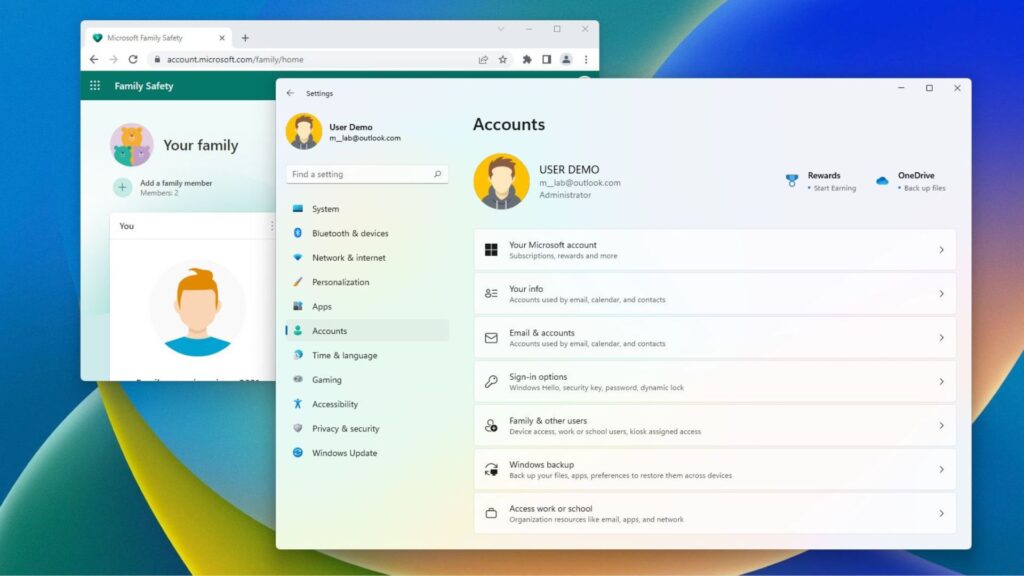
Task: Click the OneDrive cloud icon
Action: [882, 180]
